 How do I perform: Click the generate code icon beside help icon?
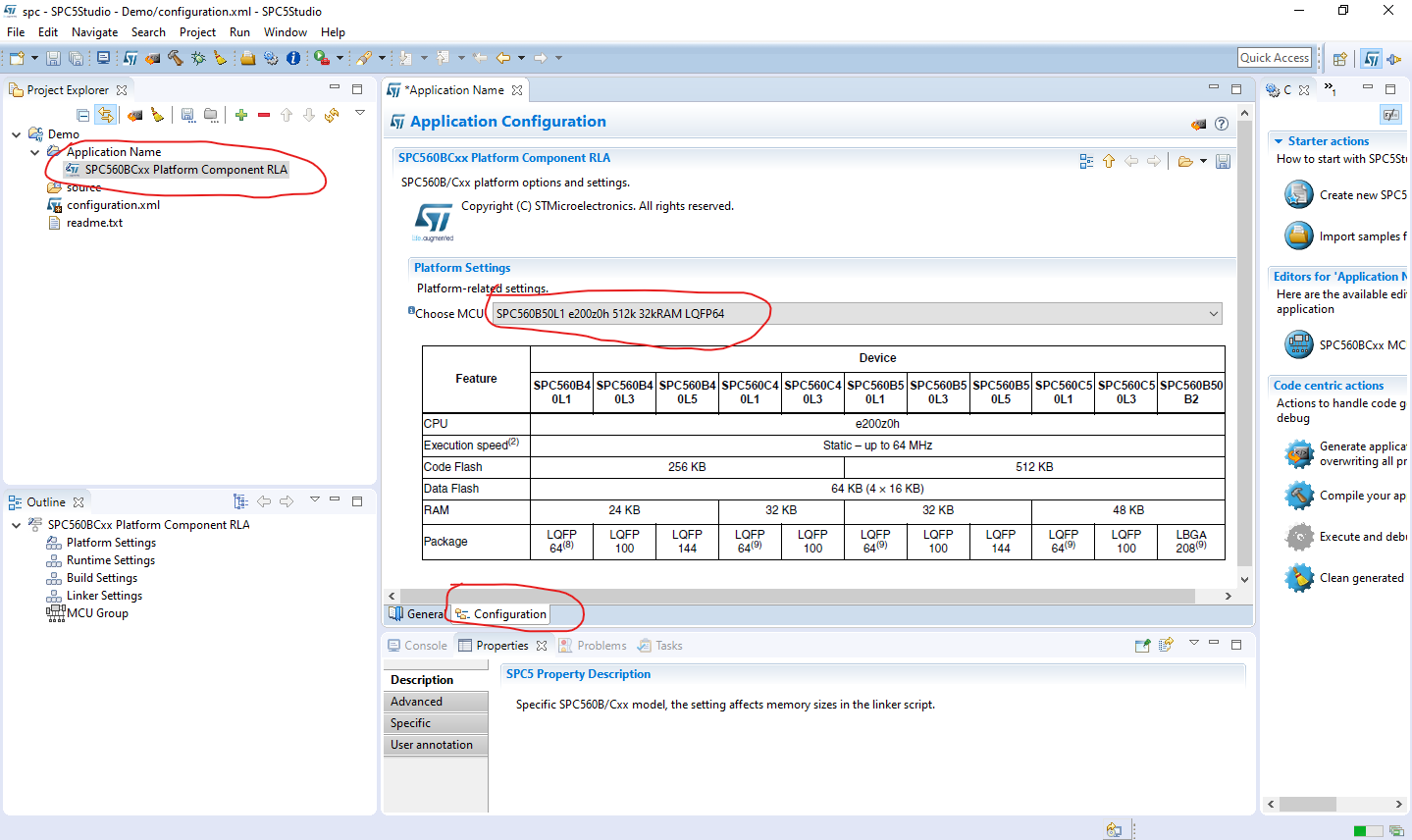click(x=1198, y=124)
